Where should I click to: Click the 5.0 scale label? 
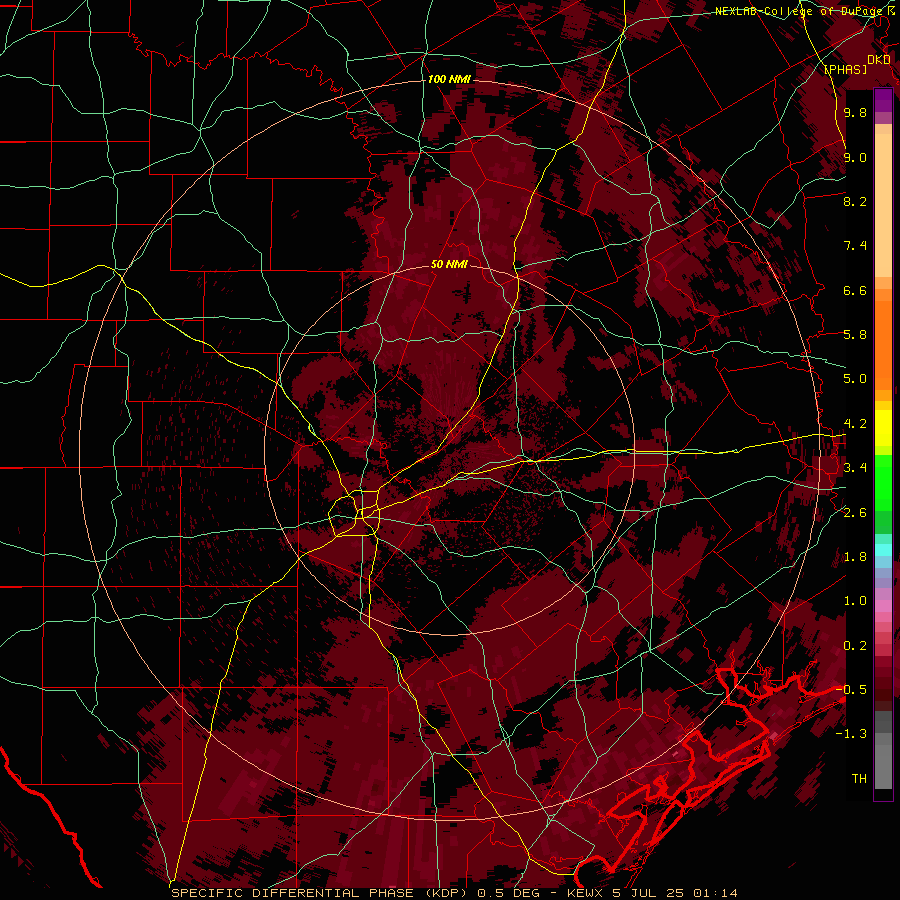(x=855, y=379)
